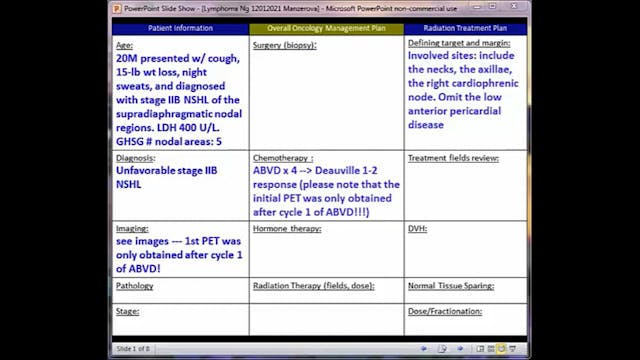
Task: Click the 'Surgery (biopsy):' label
Action: click(284, 45)
